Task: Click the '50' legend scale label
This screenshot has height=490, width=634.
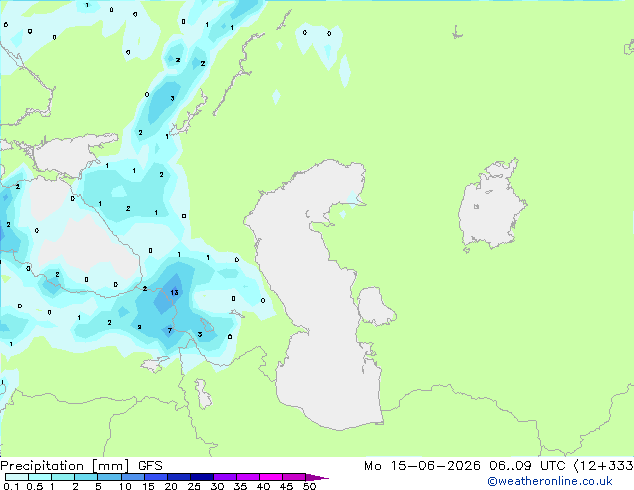Action: pos(309,486)
